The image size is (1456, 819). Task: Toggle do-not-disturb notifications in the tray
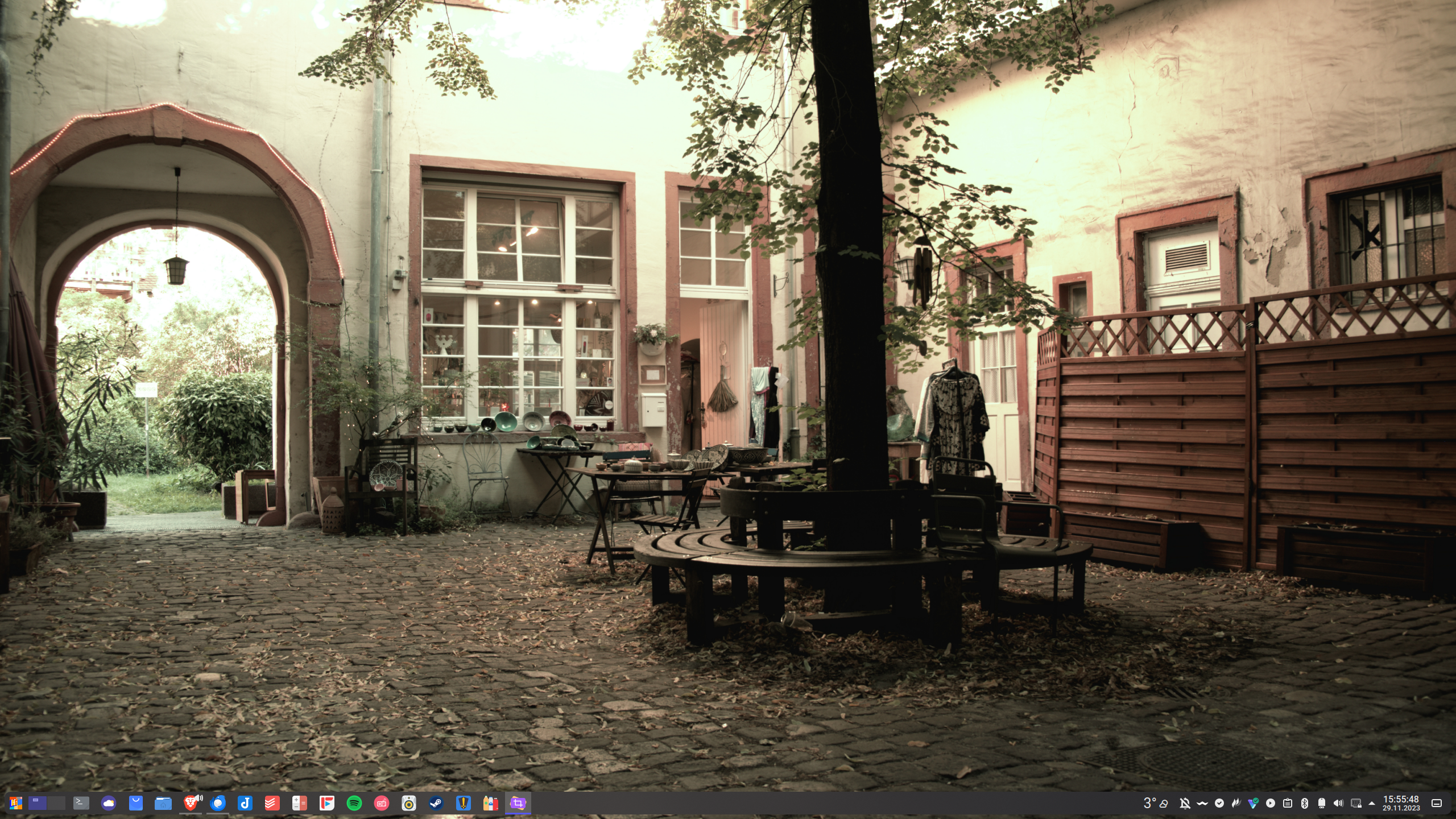tap(1185, 804)
